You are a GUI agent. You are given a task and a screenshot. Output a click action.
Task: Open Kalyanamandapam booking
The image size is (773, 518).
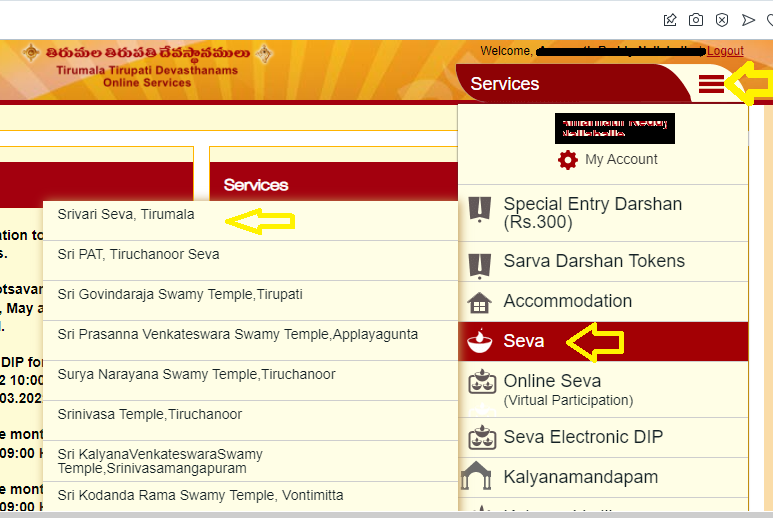603,477
